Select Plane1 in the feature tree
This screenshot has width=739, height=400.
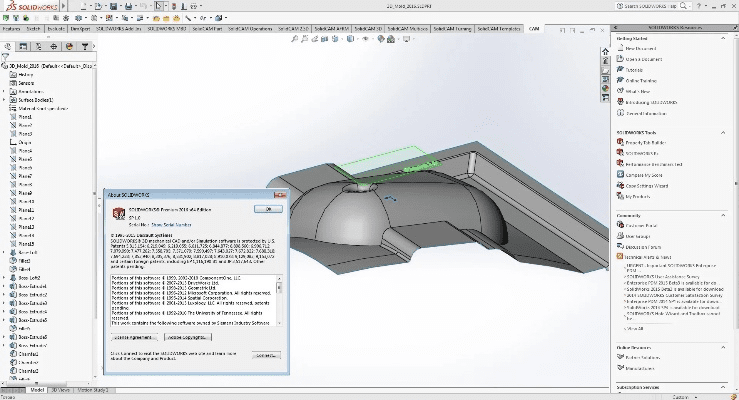click(25, 116)
